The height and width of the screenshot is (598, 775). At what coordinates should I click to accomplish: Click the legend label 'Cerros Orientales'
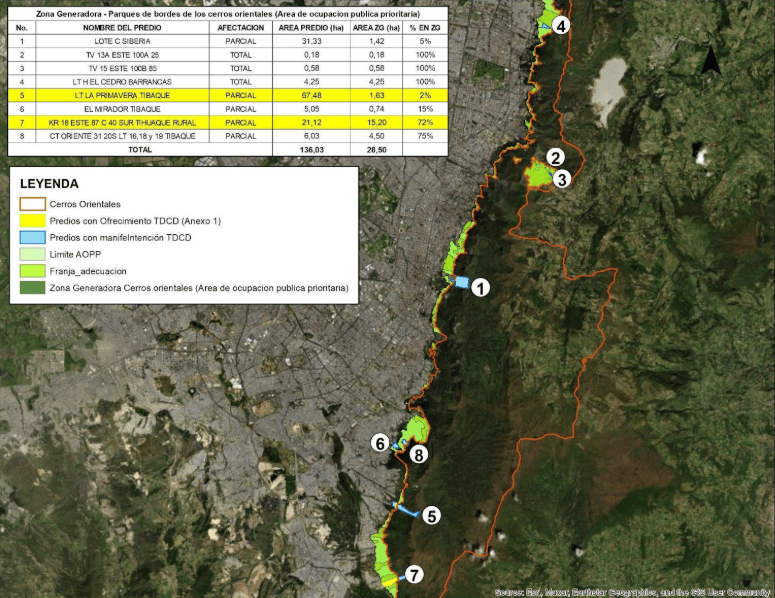click(x=85, y=204)
